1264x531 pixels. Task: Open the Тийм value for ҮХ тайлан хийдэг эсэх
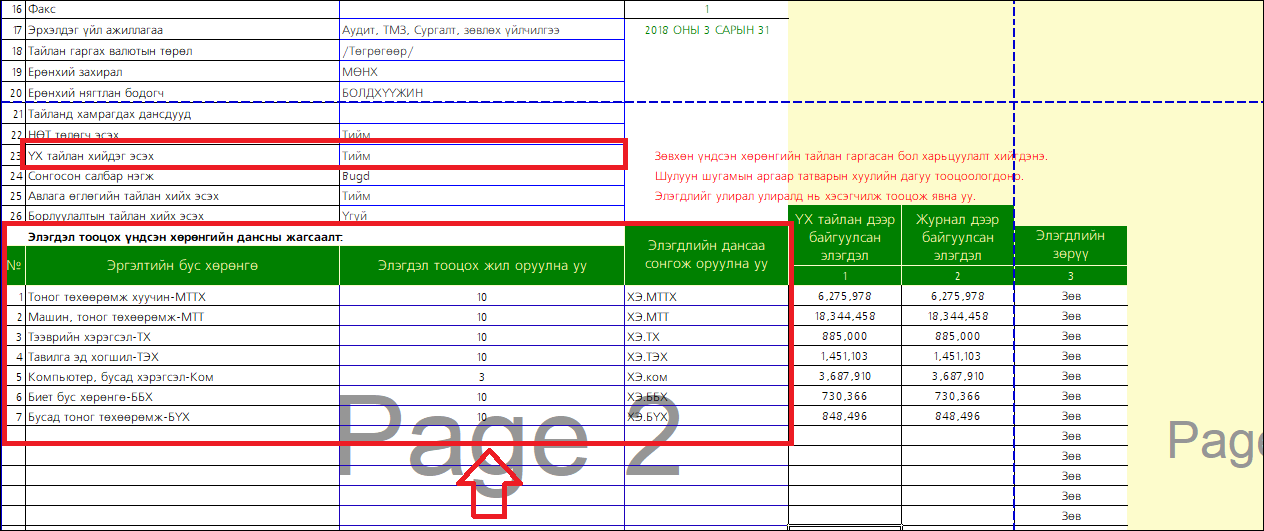pos(356,156)
